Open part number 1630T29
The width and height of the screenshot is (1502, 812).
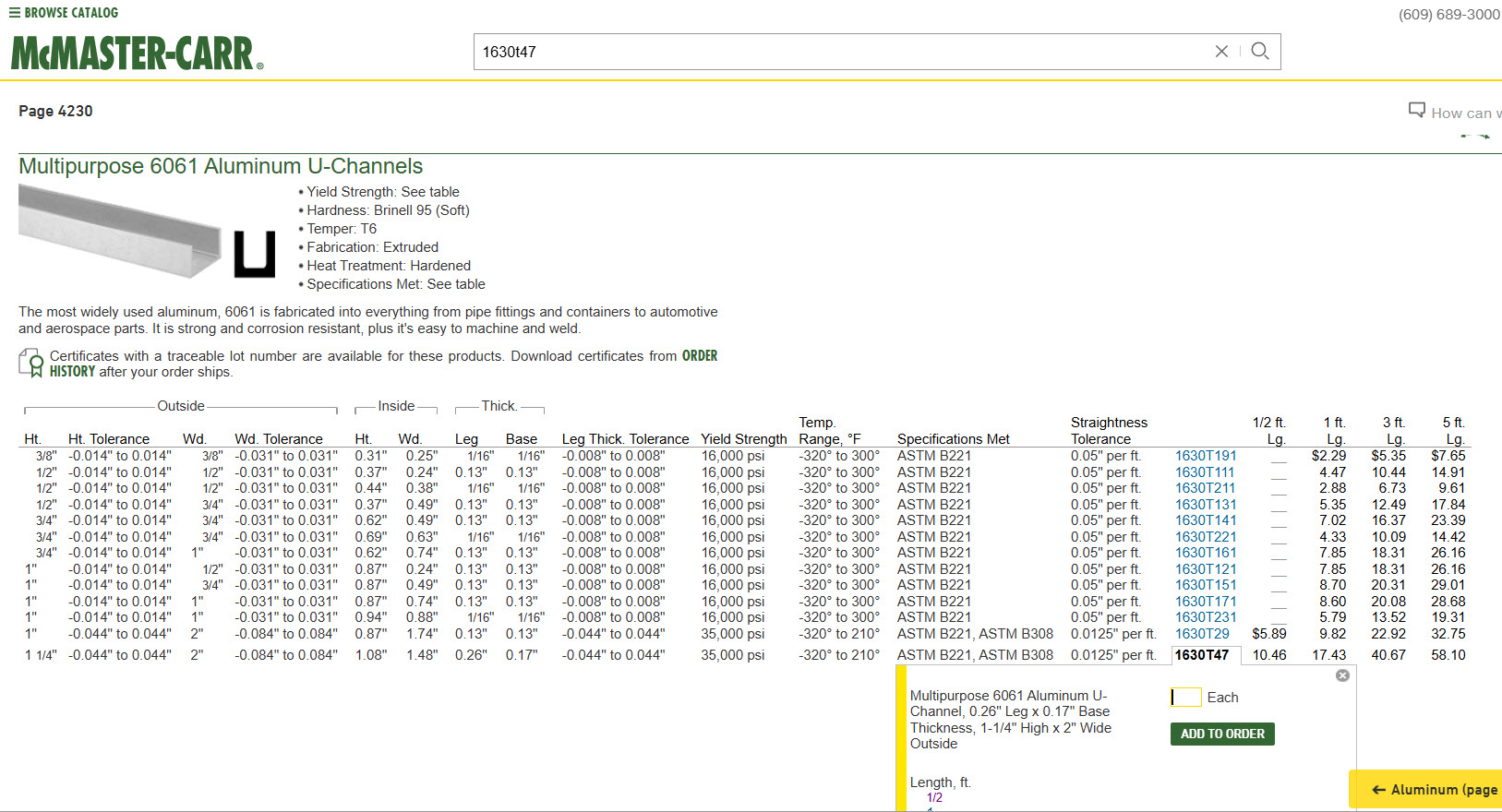1202,634
